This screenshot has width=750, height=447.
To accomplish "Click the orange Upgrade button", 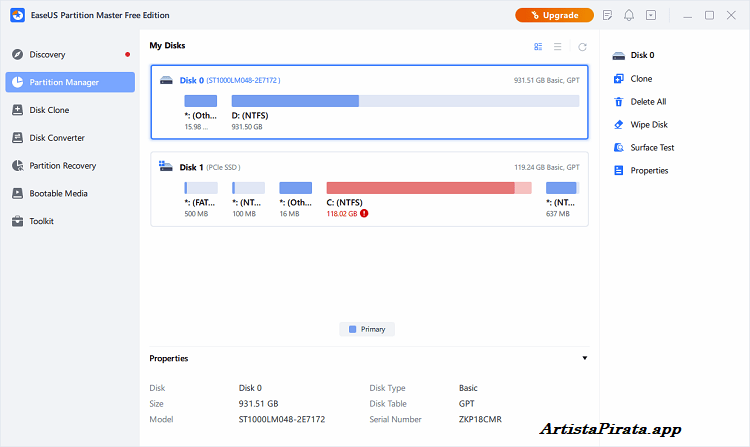I will [x=554, y=15].
